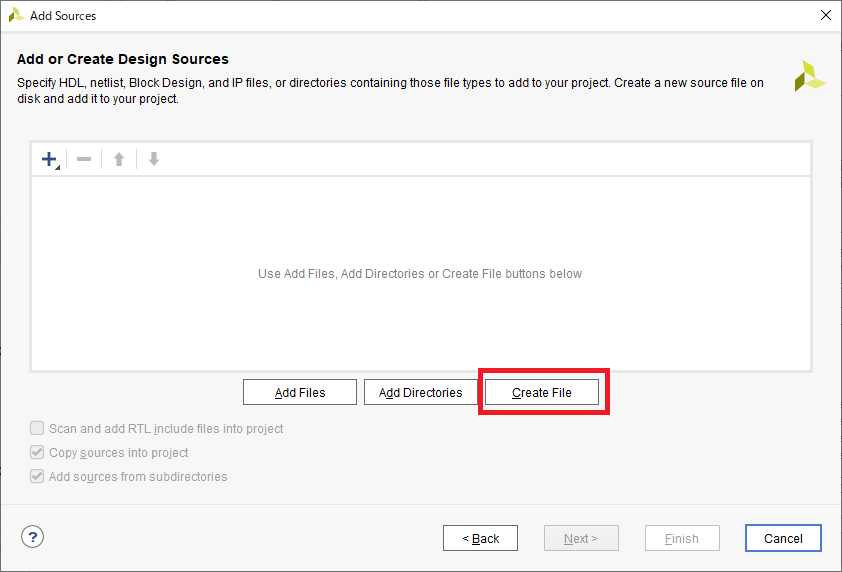This screenshot has width=842, height=572.
Task: Toggle Copy sources into project checkbox
Action: (x=37, y=452)
